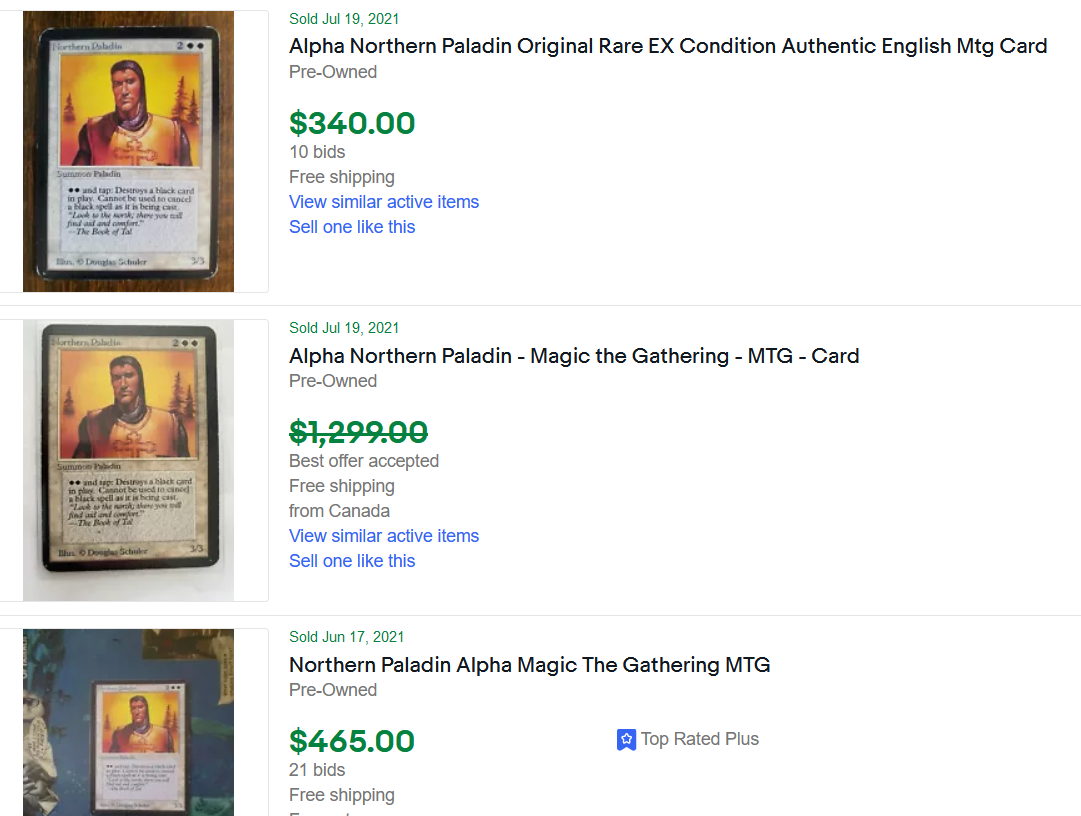The width and height of the screenshot is (1081, 816).
Task: Click the Top Rated Plus badge icon
Action: pyautogui.click(x=626, y=740)
